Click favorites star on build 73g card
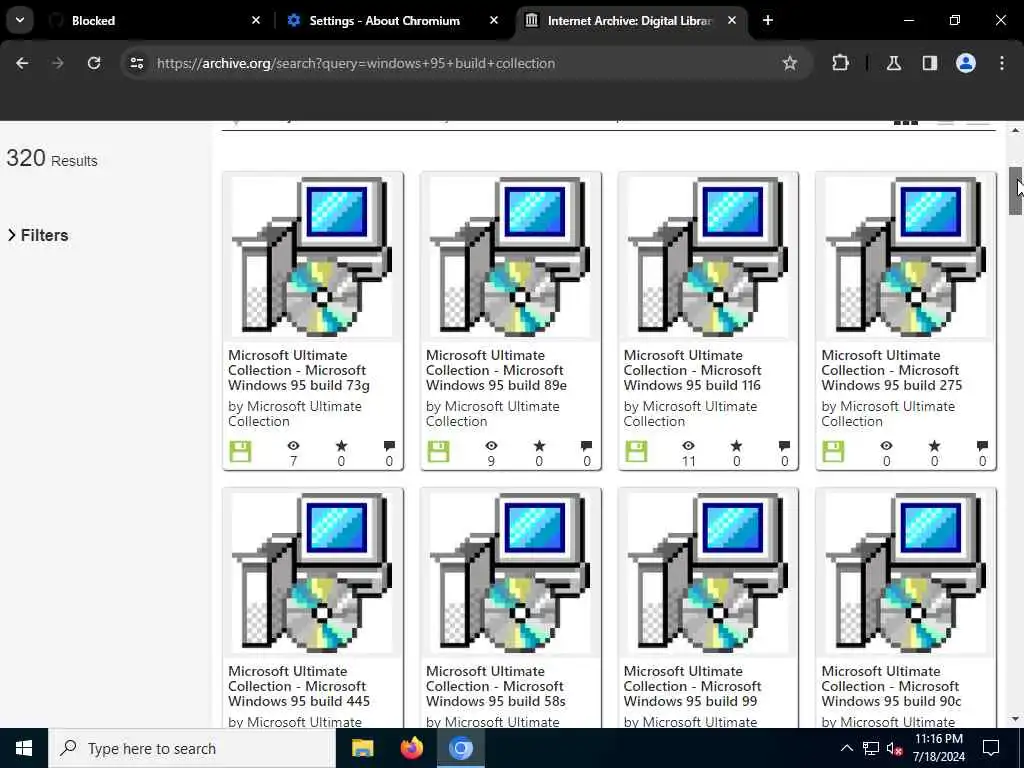This screenshot has width=1024, height=768. (342, 445)
